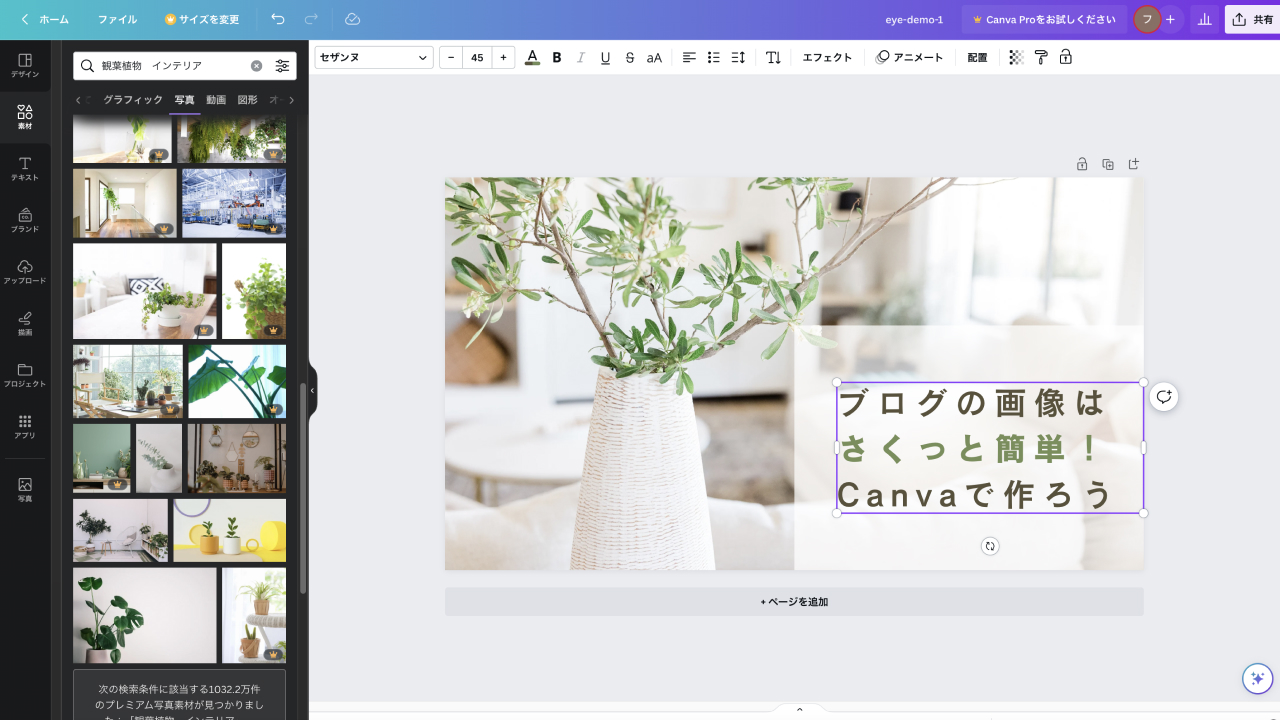The height and width of the screenshot is (720, 1280).
Task: Open the 配置 position panel
Action: click(x=977, y=57)
